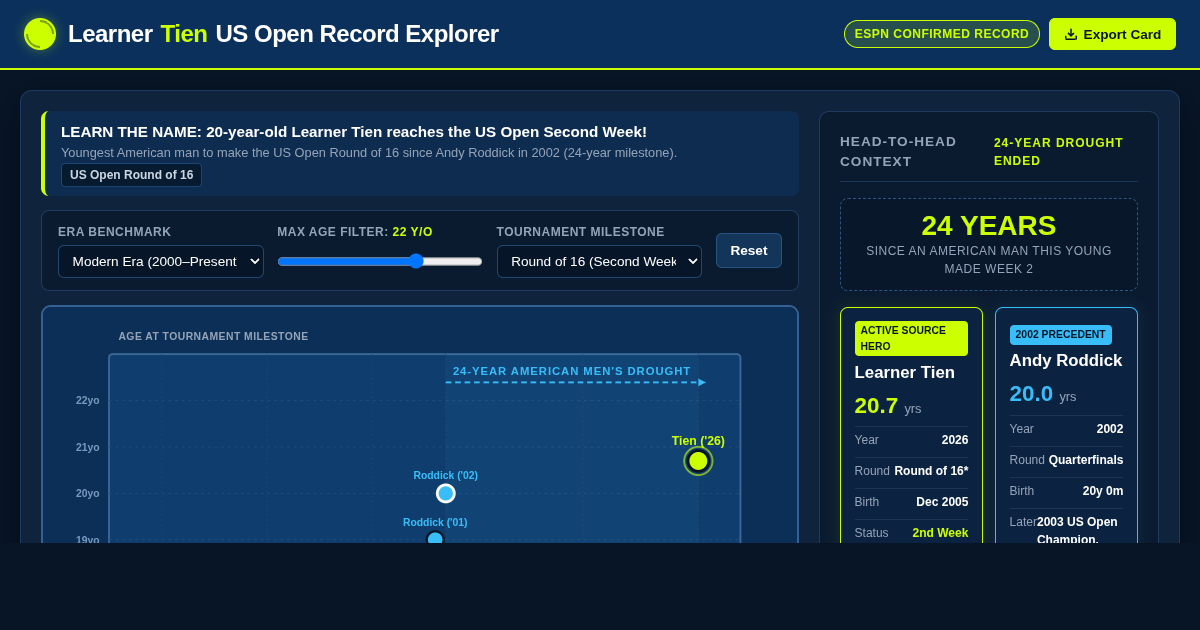1200x630 pixels.
Task: Click the Round of 16* value
Action: click(x=931, y=471)
